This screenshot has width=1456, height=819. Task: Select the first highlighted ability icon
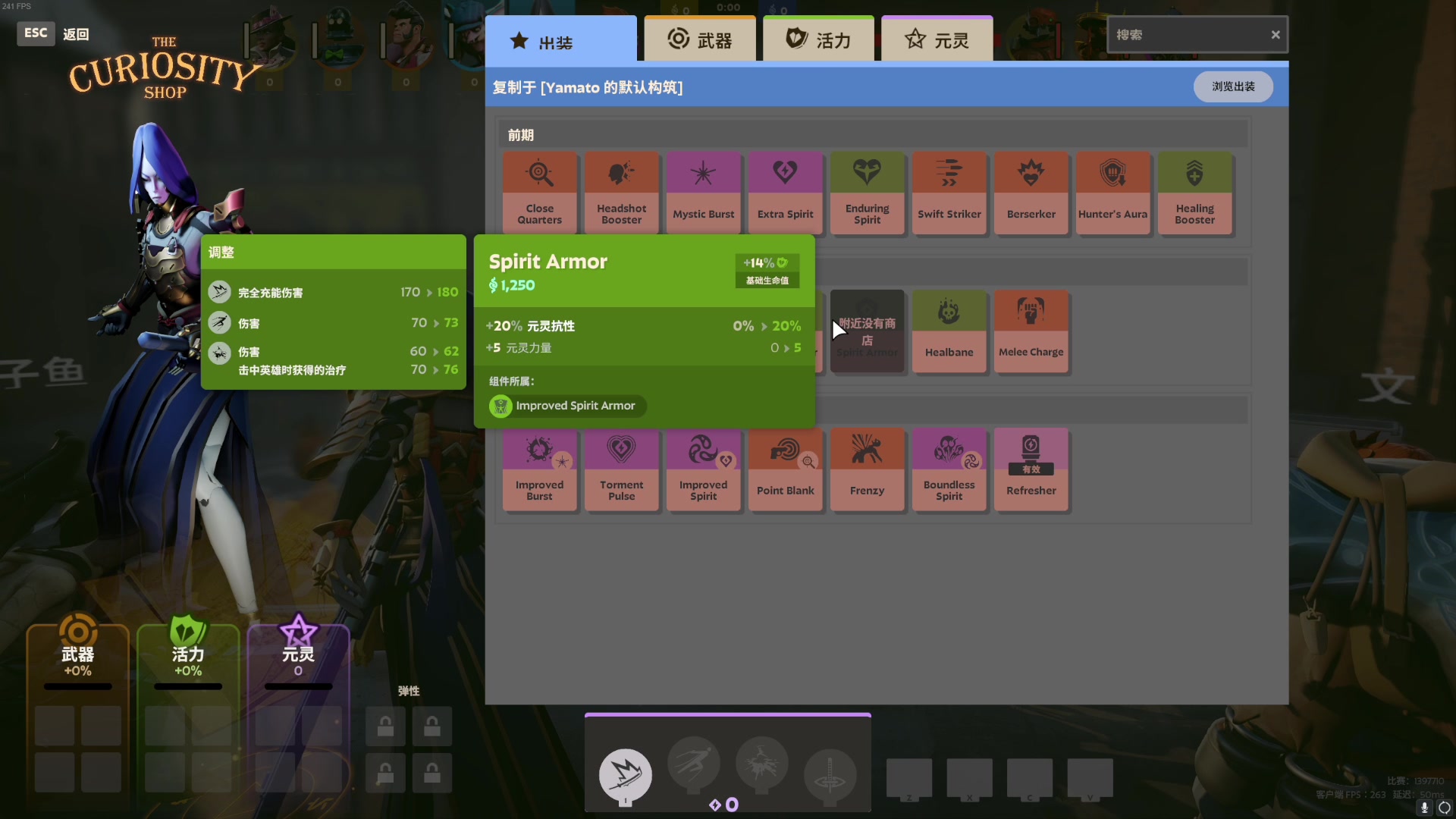[626, 775]
